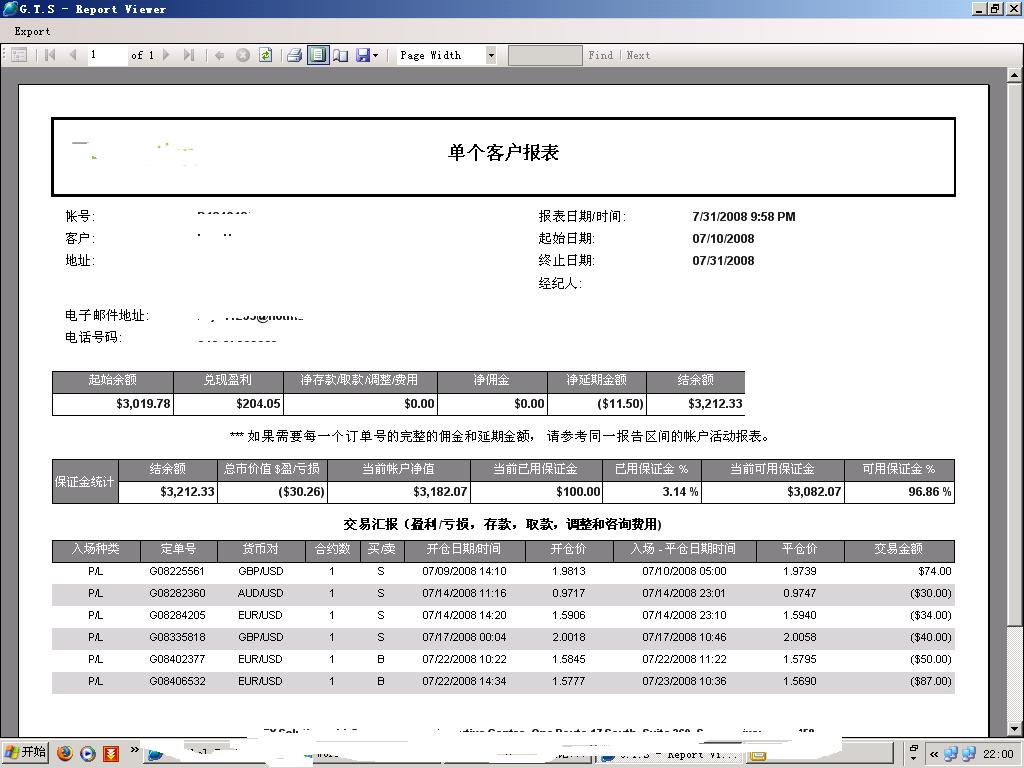The height and width of the screenshot is (768, 1024).
Task: Click the Print report icon
Action: coord(294,56)
